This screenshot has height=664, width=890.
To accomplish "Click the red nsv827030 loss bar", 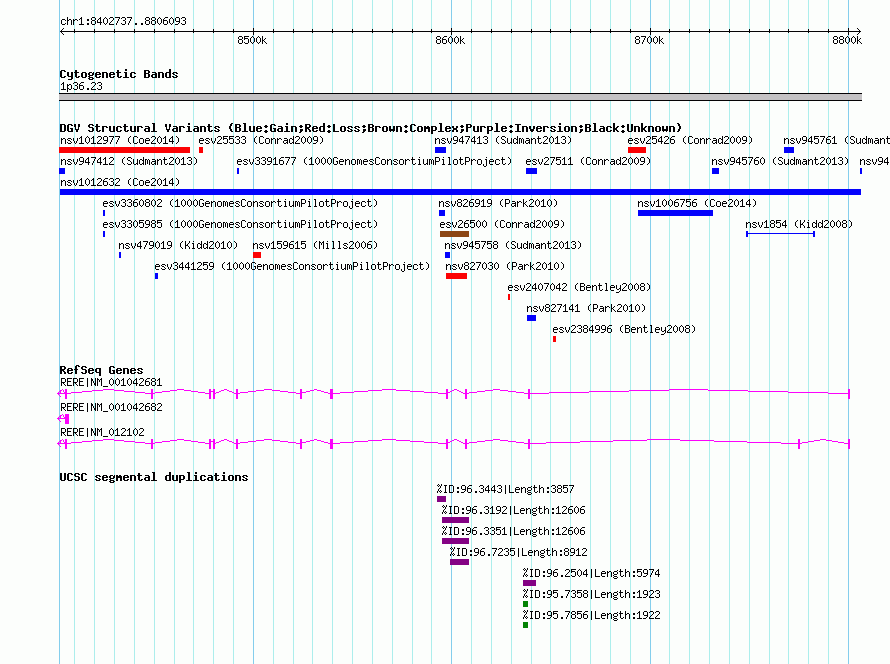I will [x=456, y=276].
